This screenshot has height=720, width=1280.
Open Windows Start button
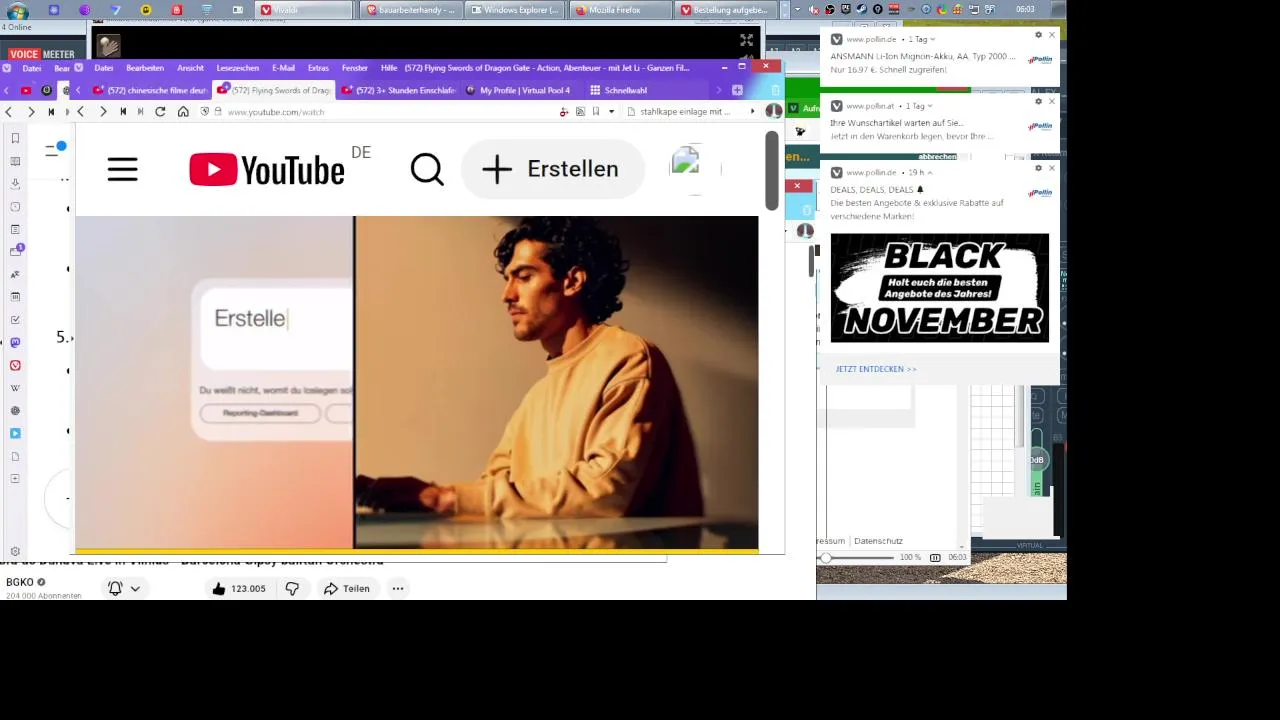pyautogui.click(x=17, y=11)
